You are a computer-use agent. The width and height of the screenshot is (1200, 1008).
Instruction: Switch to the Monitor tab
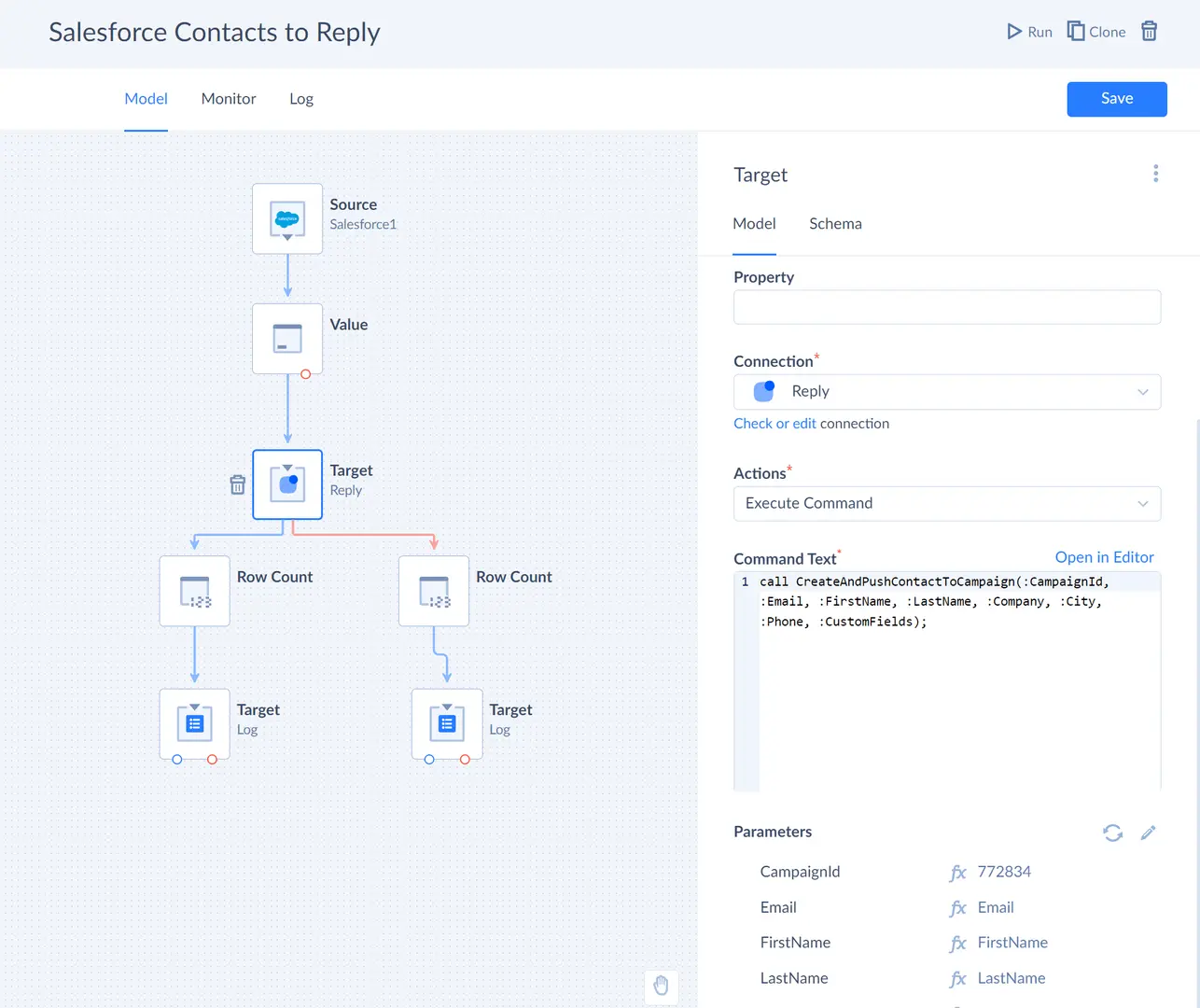click(229, 99)
